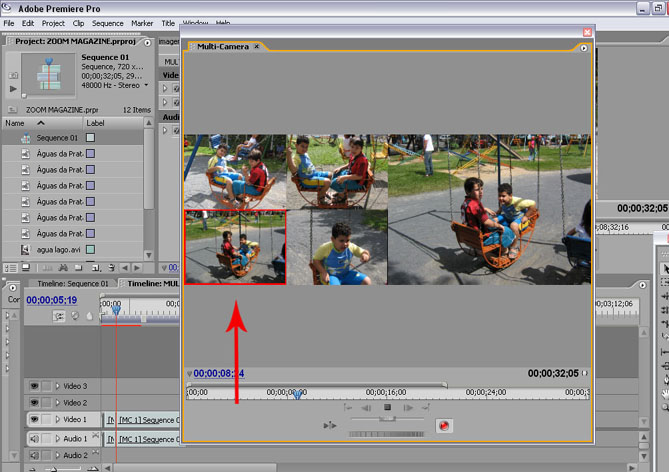Expand the Video 1 track triangle
Image resolution: width=669 pixels, height=472 pixels.
(58, 419)
